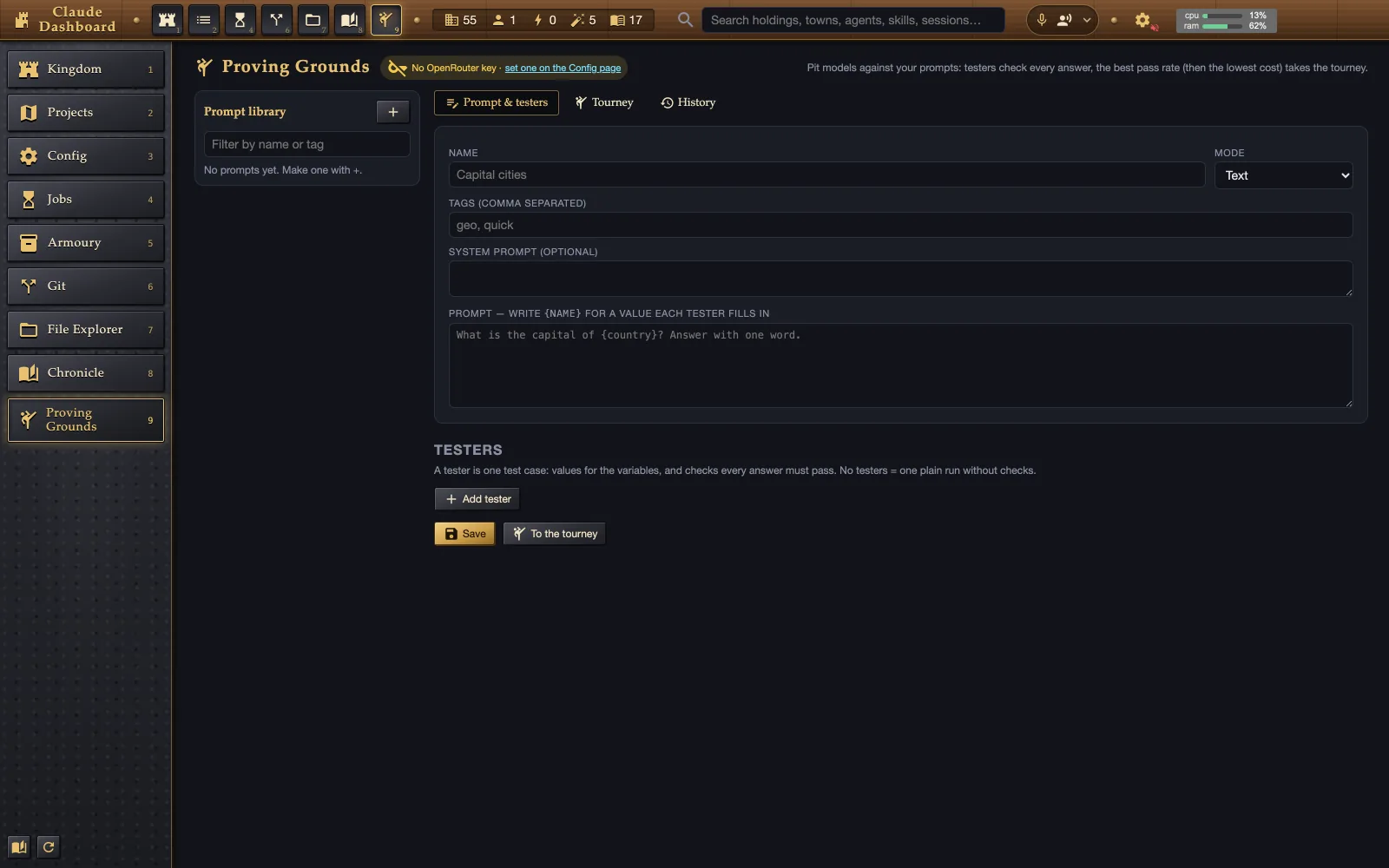This screenshot has height=868, width=1389.
Task: Open Kingdom via top toolbar castle icon
Action: point(168,20)
